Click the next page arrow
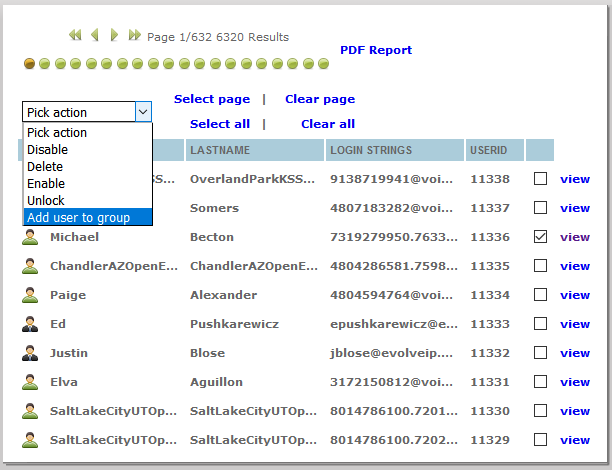Viewport: 612px width, 470px height. coord(115,35)
